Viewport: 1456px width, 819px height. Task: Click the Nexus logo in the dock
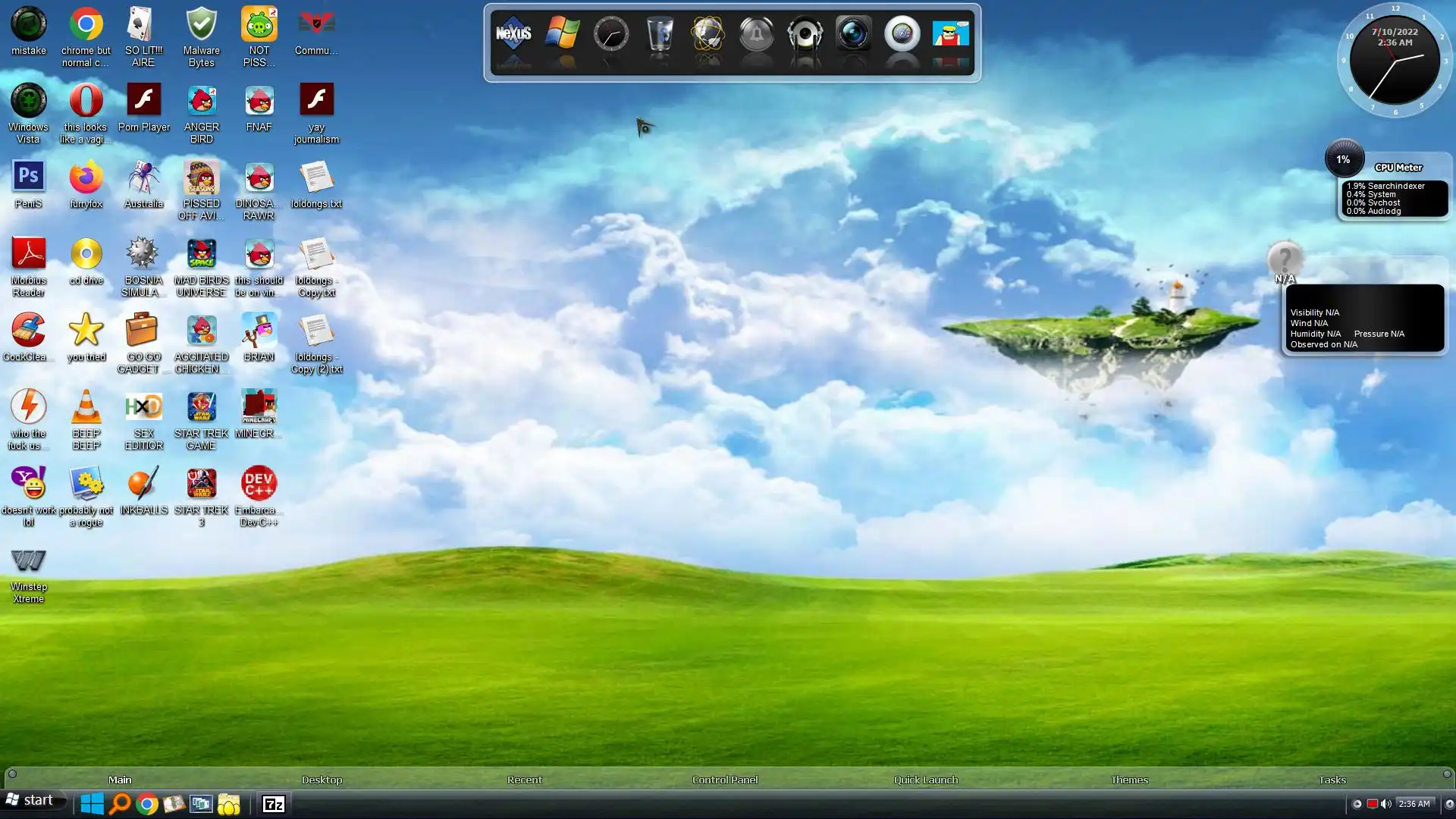(513, 34)
